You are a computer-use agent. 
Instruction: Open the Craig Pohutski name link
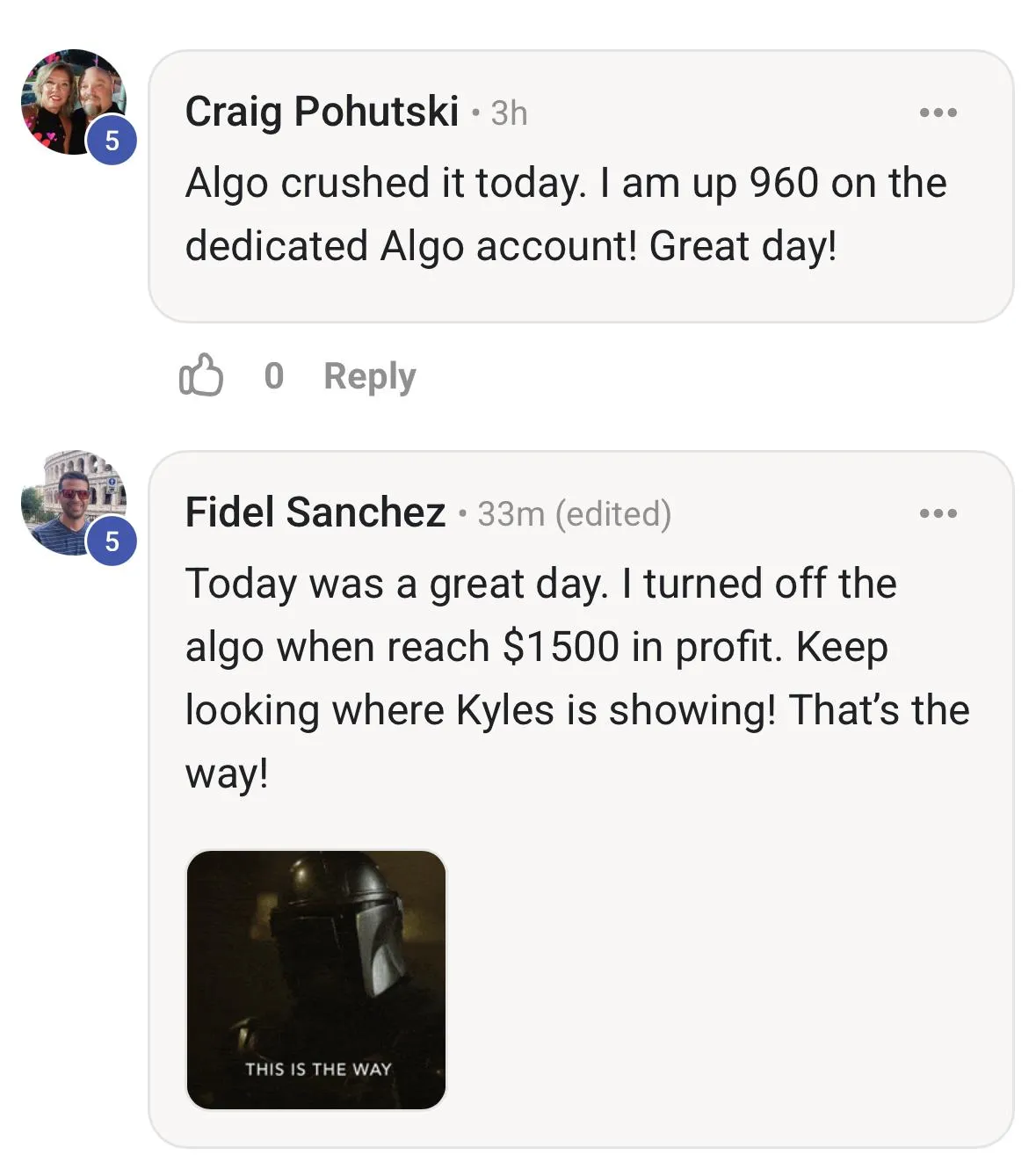click(322, 112)
